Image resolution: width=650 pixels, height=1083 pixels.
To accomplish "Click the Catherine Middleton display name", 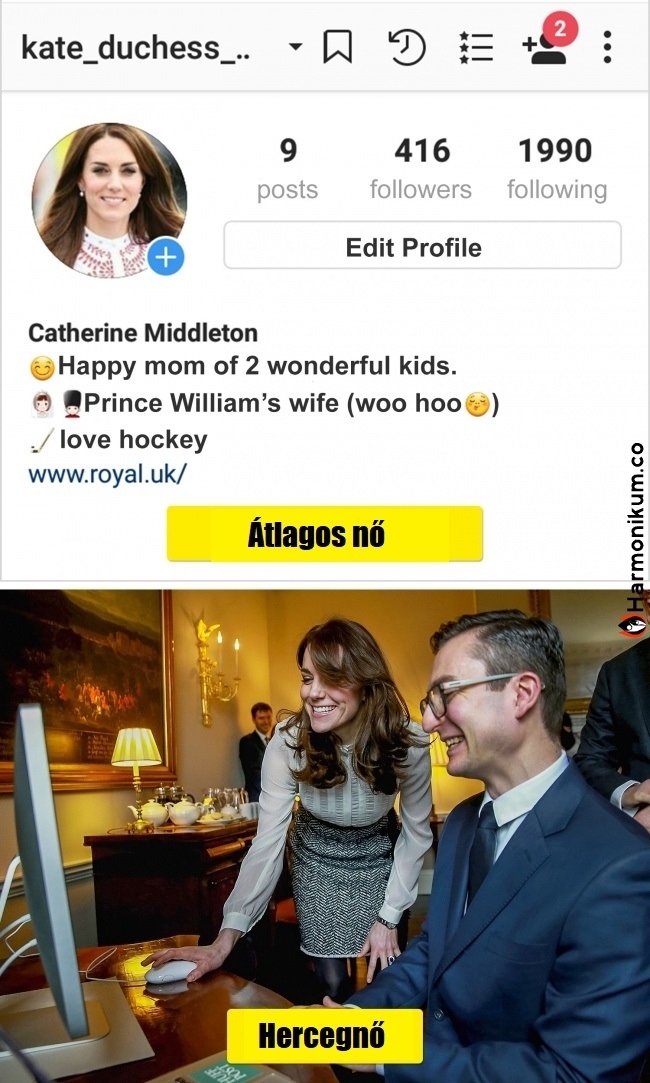I will [x=143, y=333].
